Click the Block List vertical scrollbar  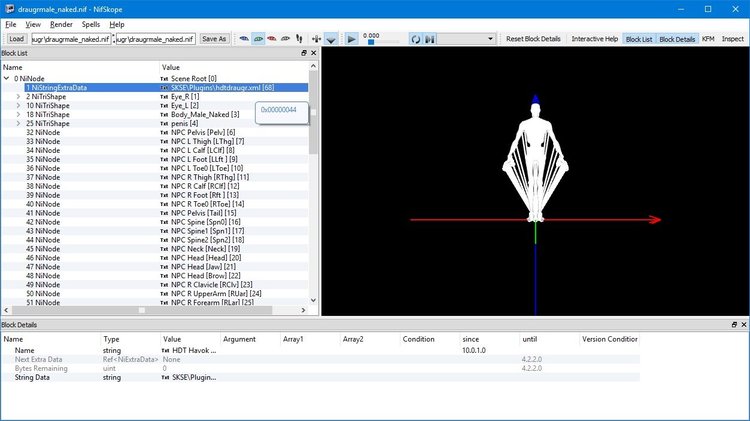(x=313, y=113)
